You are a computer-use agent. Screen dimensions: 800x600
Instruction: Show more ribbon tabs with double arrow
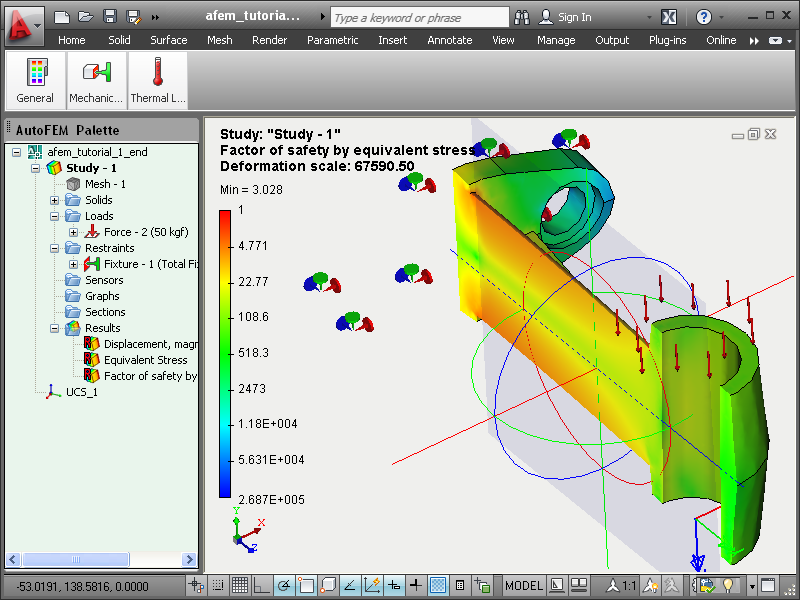coord(754,41)
